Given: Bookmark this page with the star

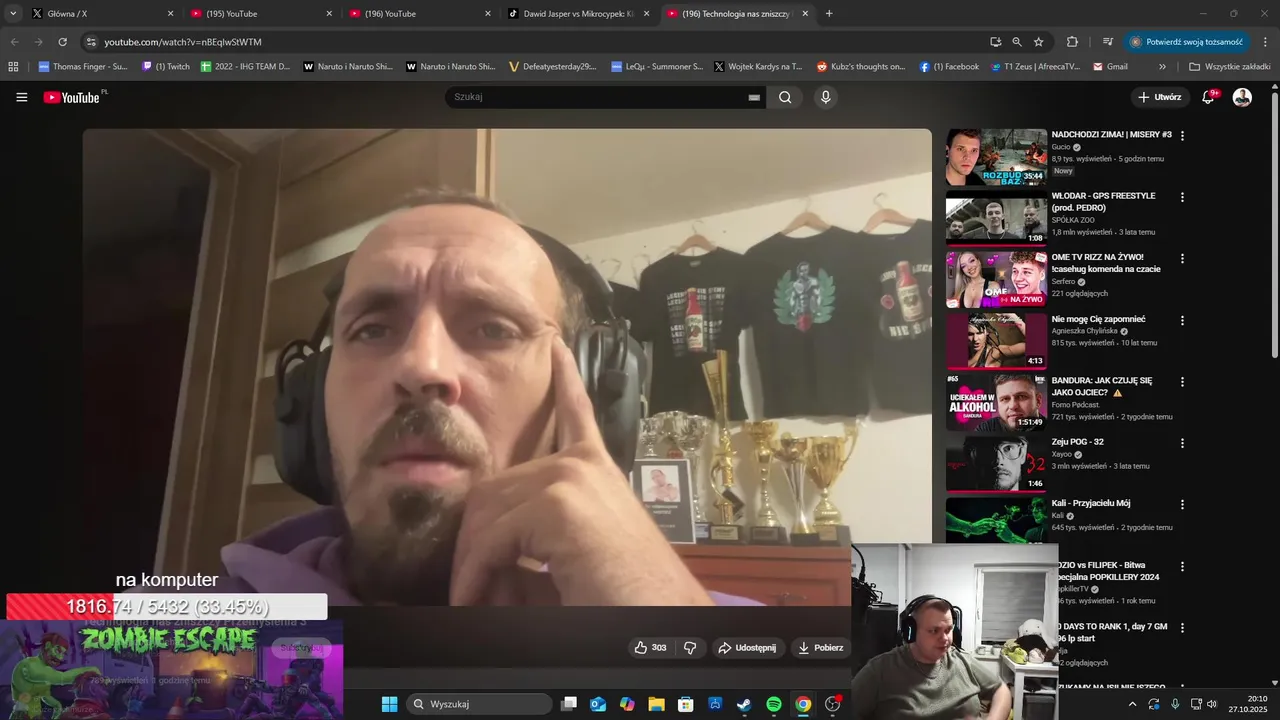Looking at the screenshot, I should click(x=1039, y=42).
